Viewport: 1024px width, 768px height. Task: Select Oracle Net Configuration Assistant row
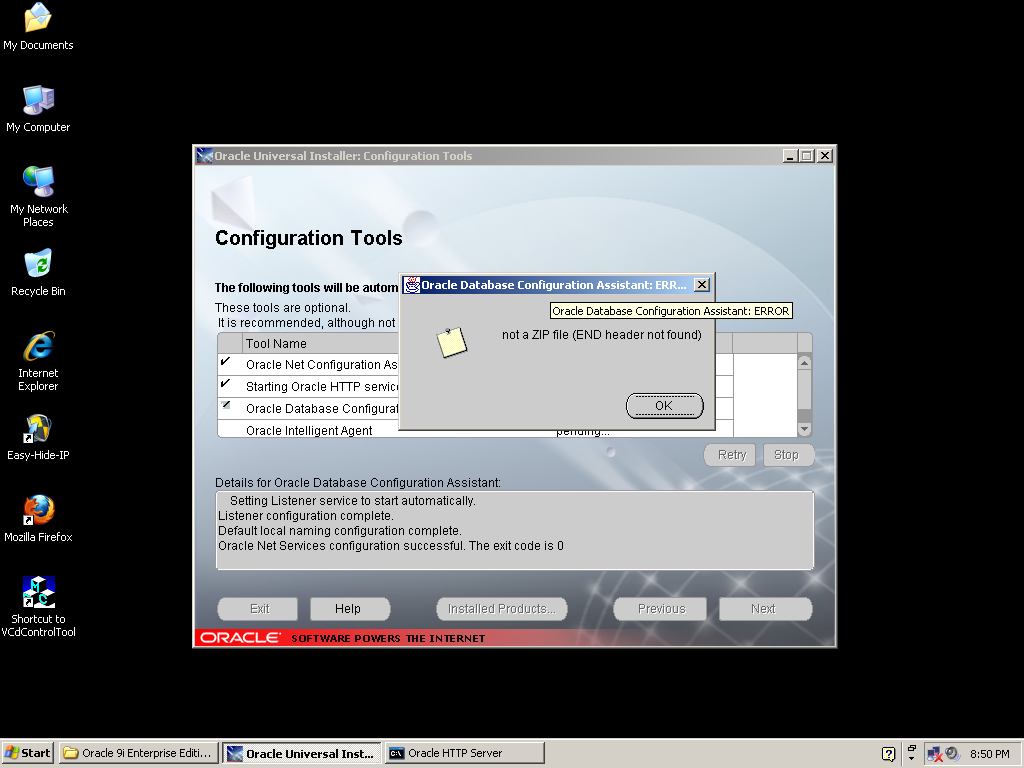pos(321,365)
